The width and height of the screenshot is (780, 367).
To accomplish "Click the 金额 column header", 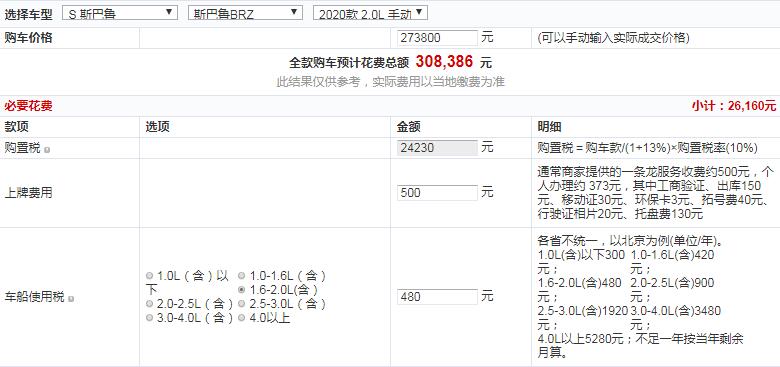I will pyautogui.click(x=408, y=127).
